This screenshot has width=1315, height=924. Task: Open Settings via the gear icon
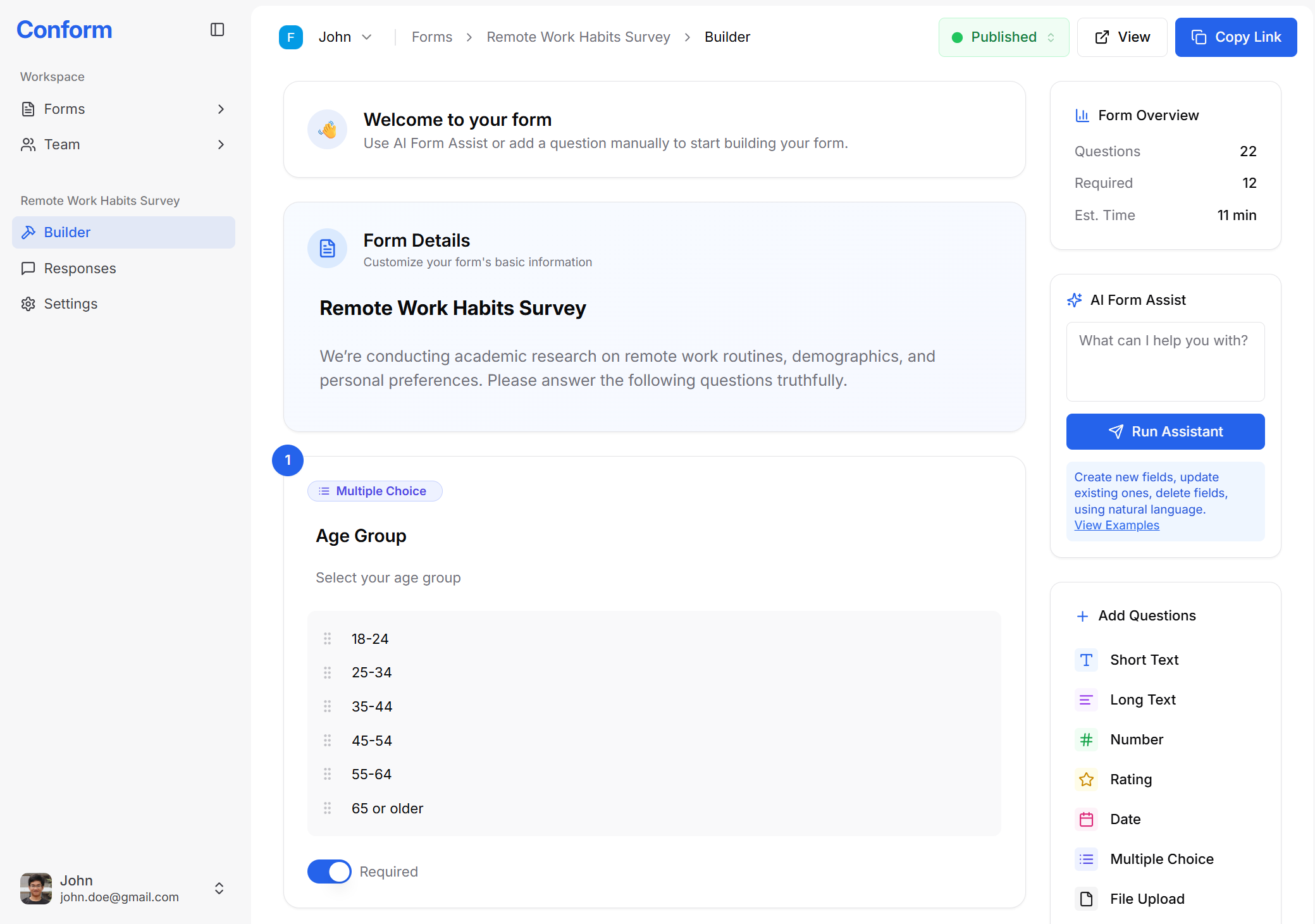coord(28,304)
